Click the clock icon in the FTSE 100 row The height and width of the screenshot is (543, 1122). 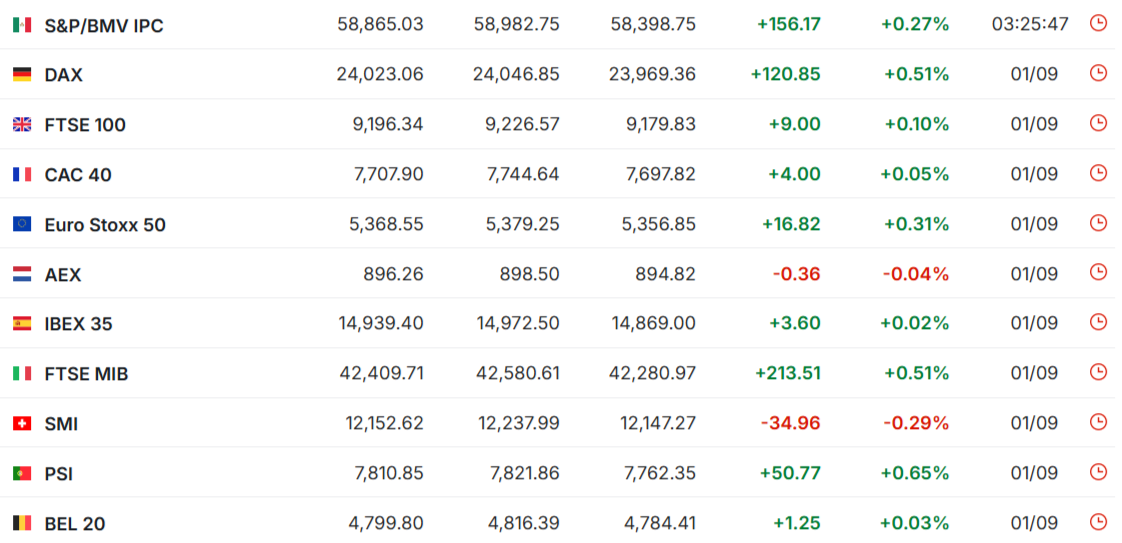point(1098,123)
